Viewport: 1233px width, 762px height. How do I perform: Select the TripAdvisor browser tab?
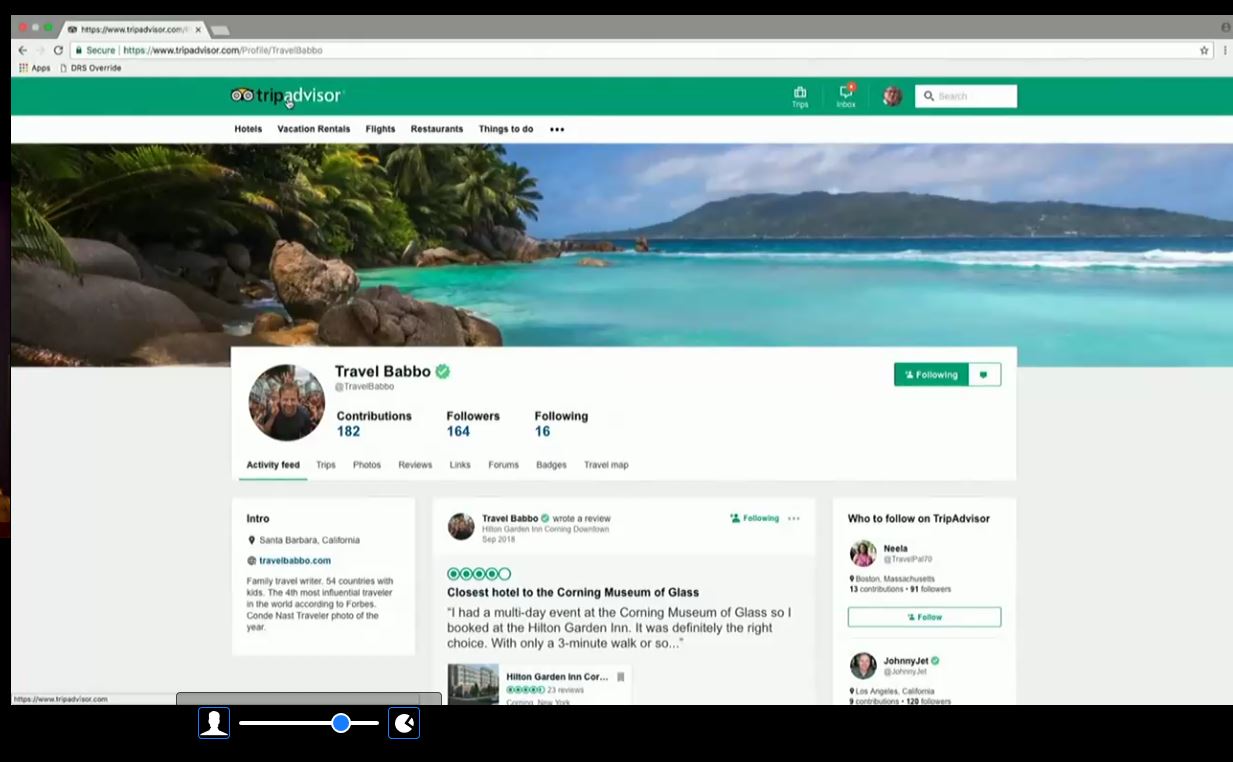133,29
